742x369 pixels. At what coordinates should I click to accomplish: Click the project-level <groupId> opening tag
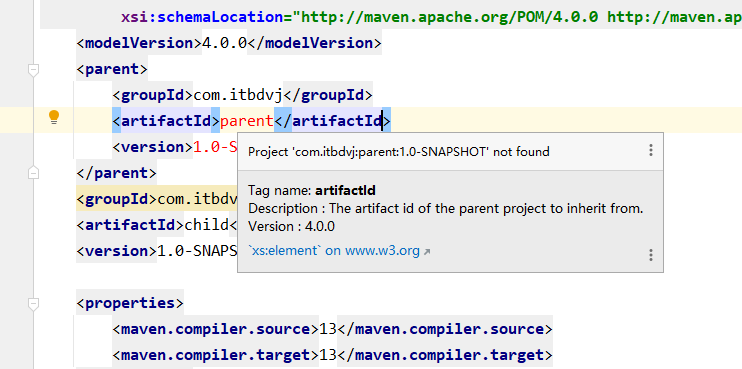[x=117, y=199]
